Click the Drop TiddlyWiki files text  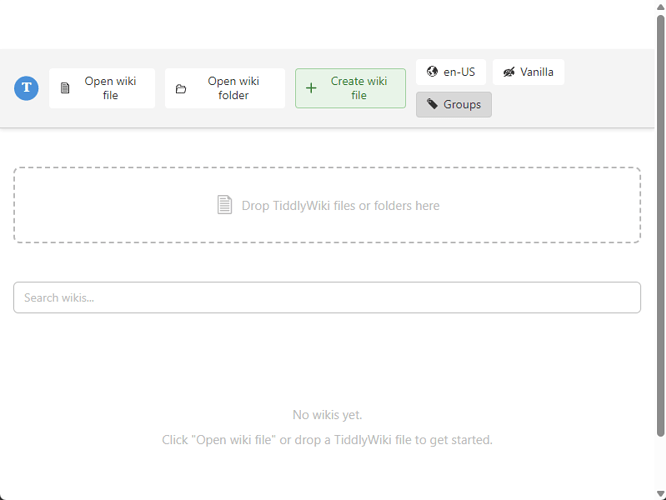coord(340,205)
